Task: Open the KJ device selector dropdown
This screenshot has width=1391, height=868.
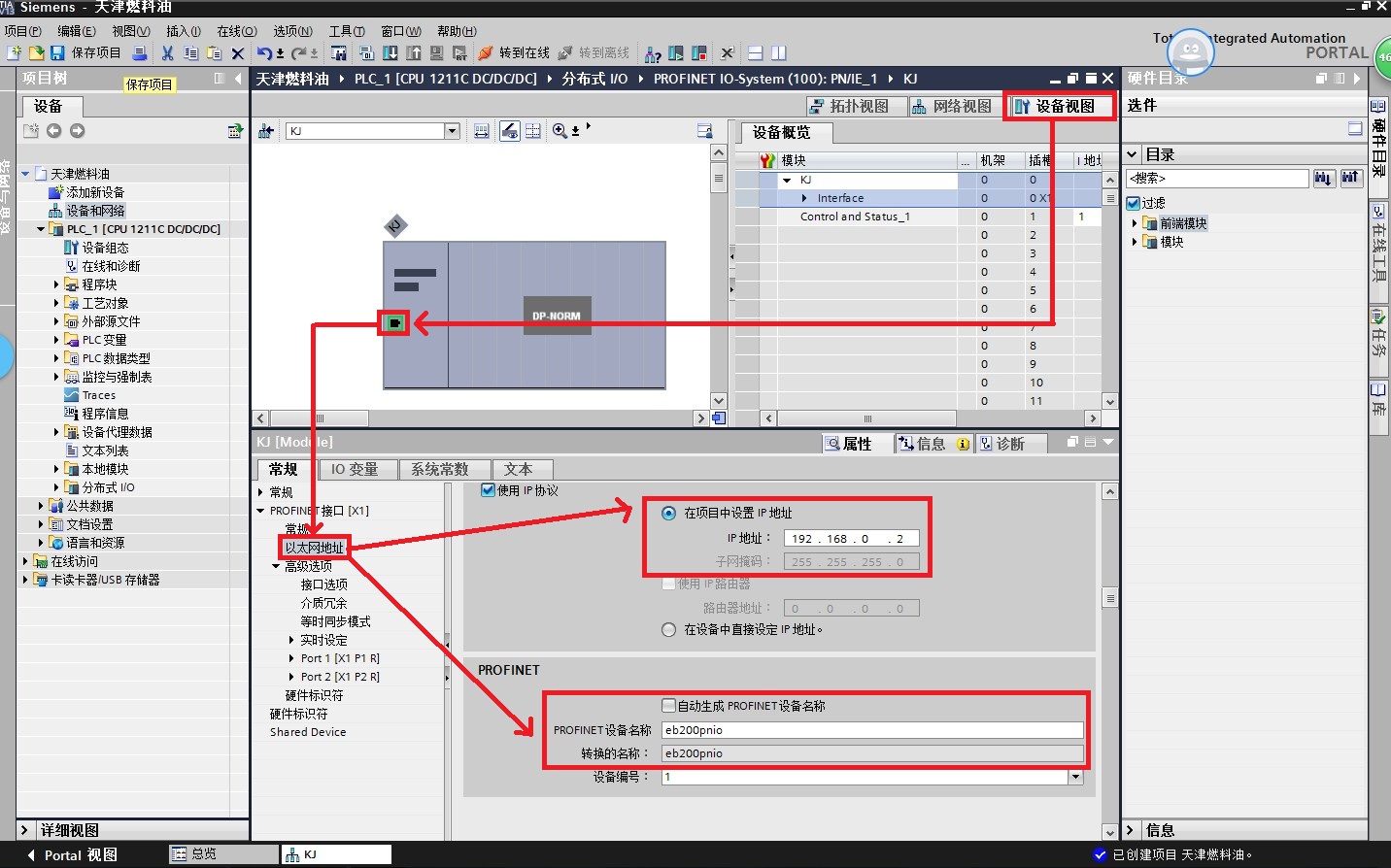Action: pos(452,131)
